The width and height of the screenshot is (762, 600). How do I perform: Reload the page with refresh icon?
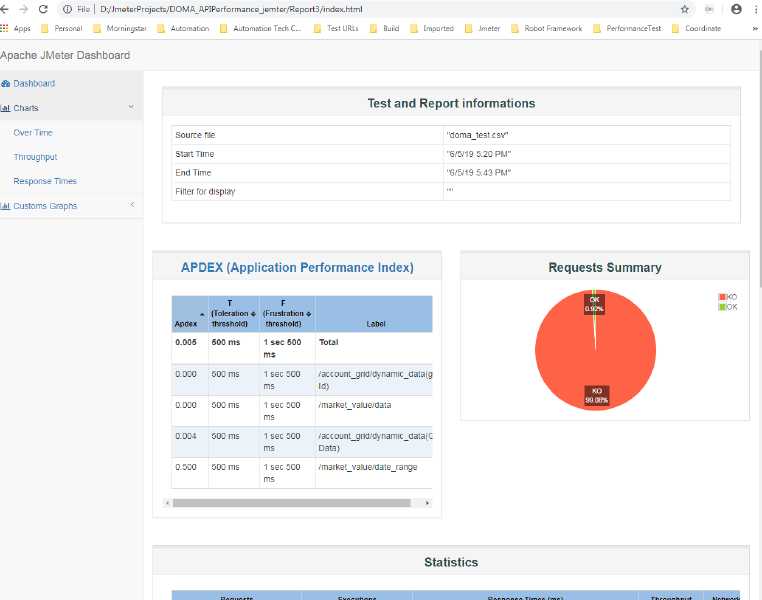tap(43, 9)
